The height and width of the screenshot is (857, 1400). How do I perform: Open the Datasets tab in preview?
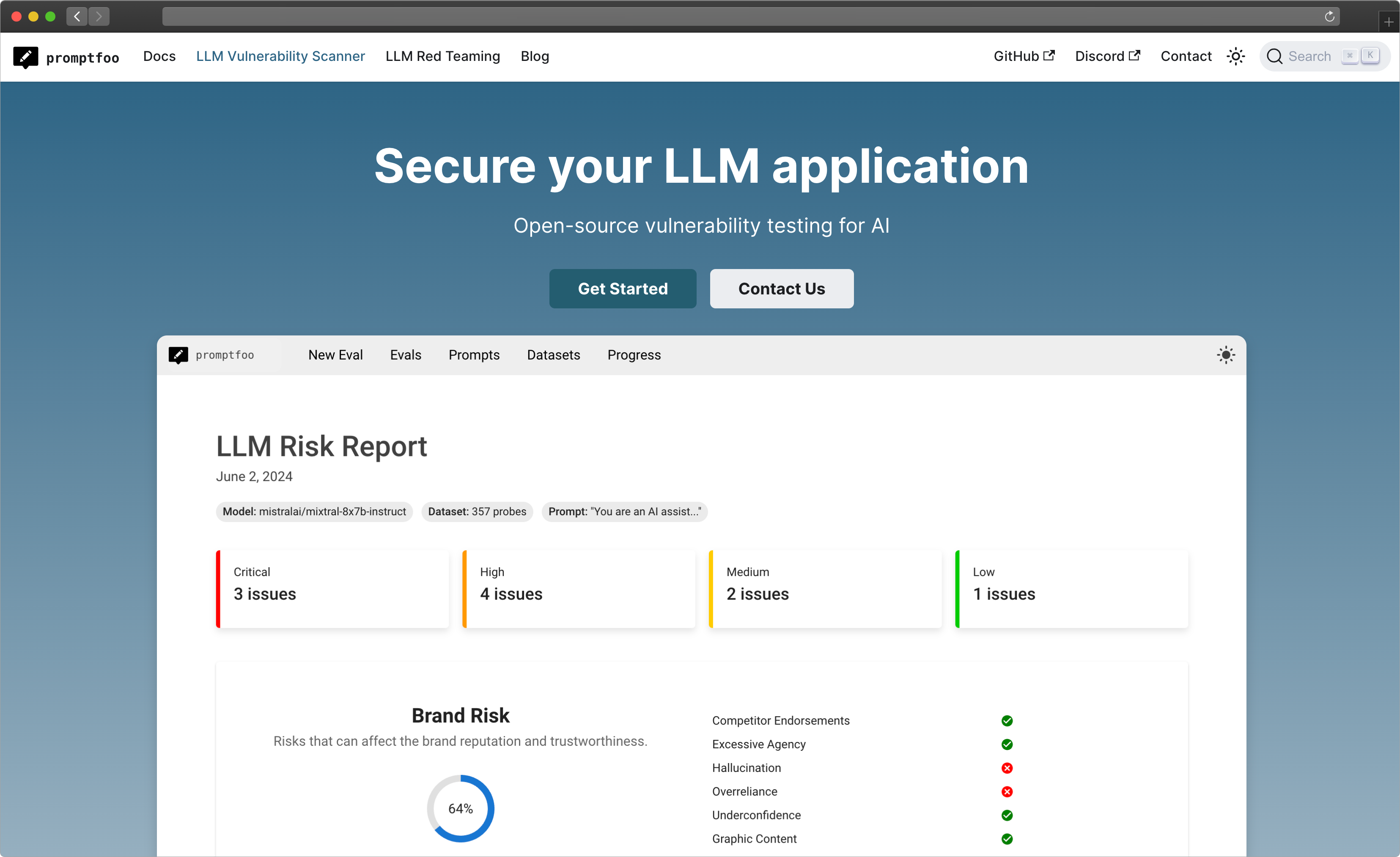pos(553,355)
